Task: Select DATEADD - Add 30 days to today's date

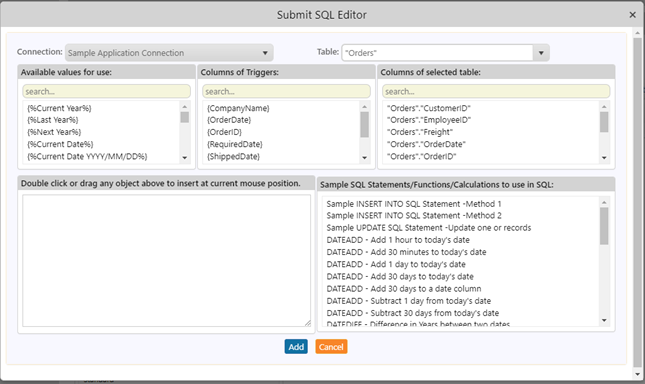Action: 400,276
